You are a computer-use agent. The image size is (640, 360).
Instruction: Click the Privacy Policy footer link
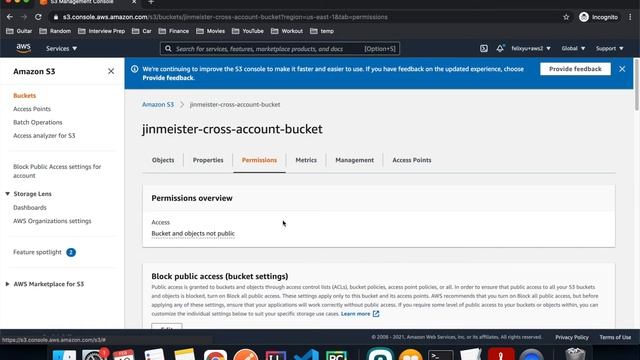pyautogui.click(x=571, y=337)
